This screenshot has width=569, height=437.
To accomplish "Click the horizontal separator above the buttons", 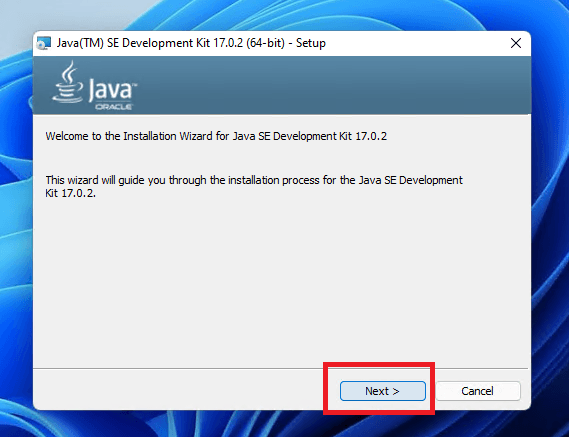I will coord(282,368).
